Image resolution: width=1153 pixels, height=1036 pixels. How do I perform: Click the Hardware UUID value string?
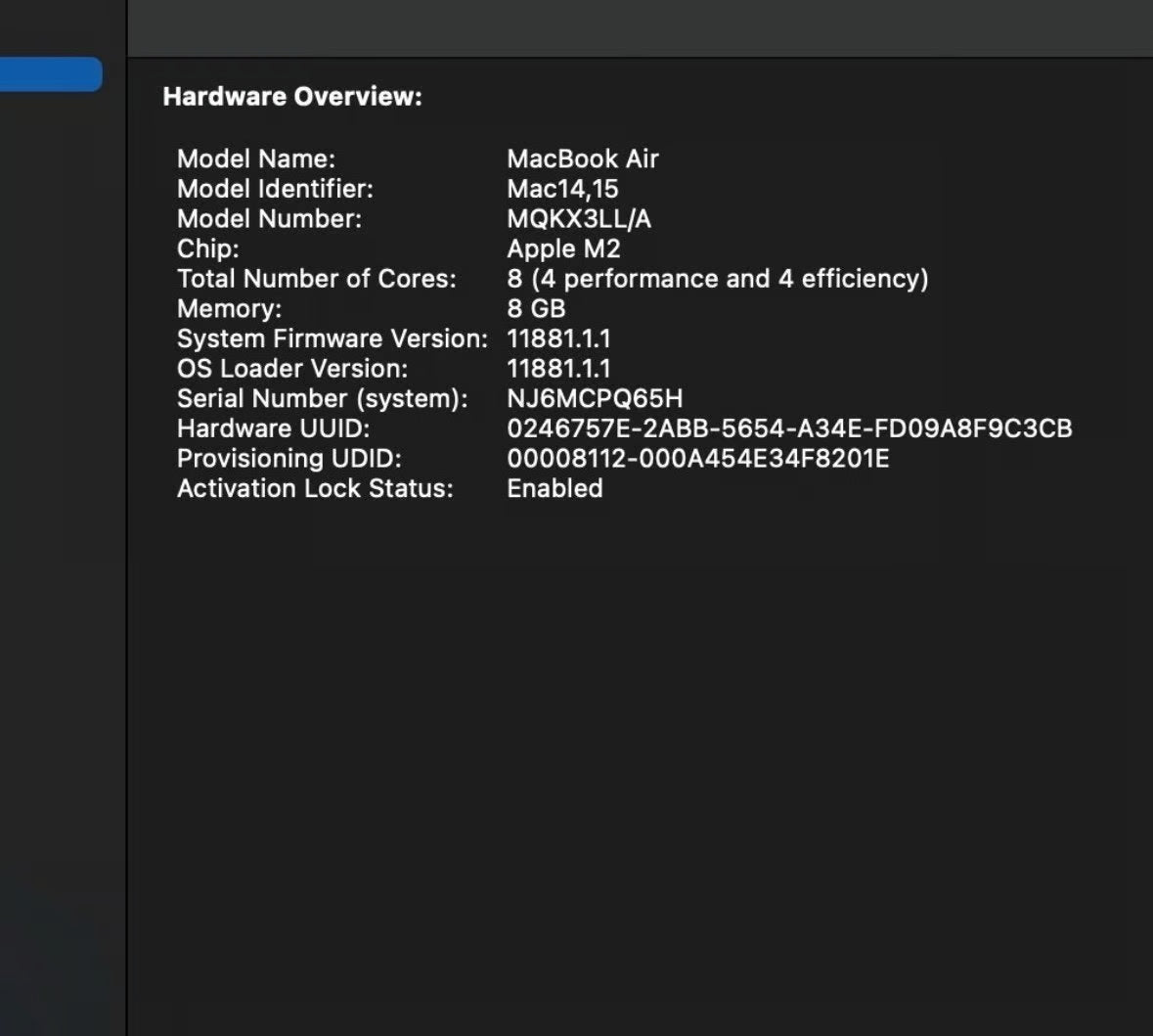click(789, 428)
